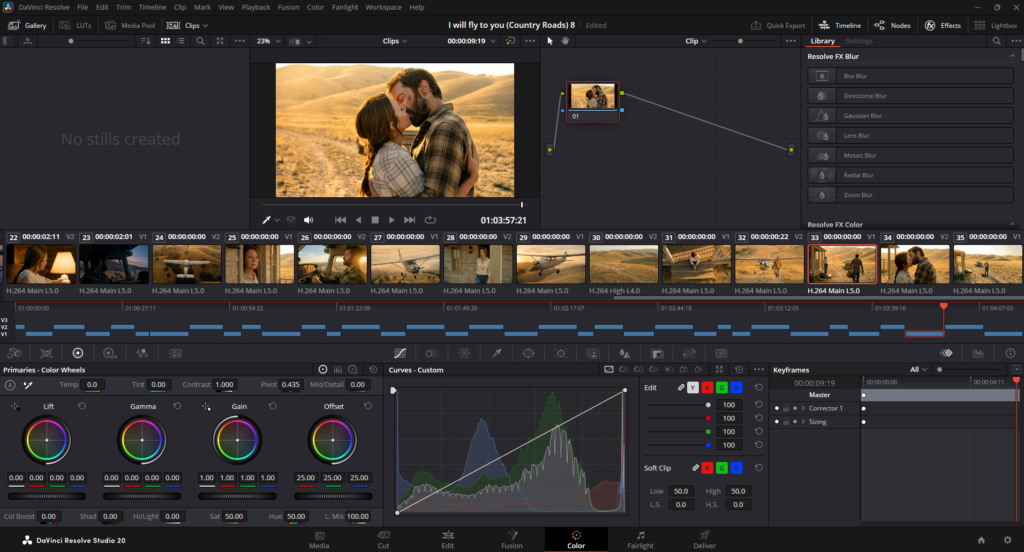Show the Scopes panel icon
The image size is (1024, 552).
[x=978, y=353]
